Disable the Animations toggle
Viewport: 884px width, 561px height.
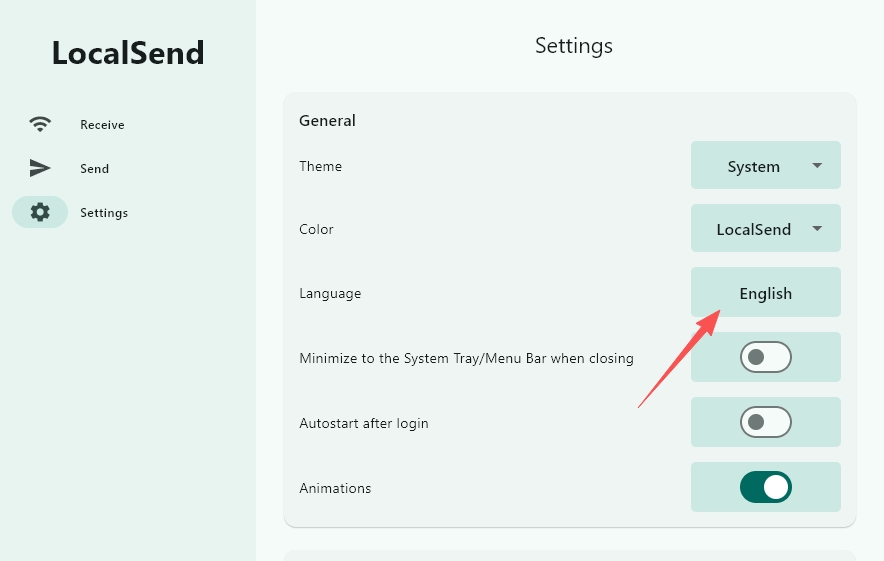click(766, 487)
